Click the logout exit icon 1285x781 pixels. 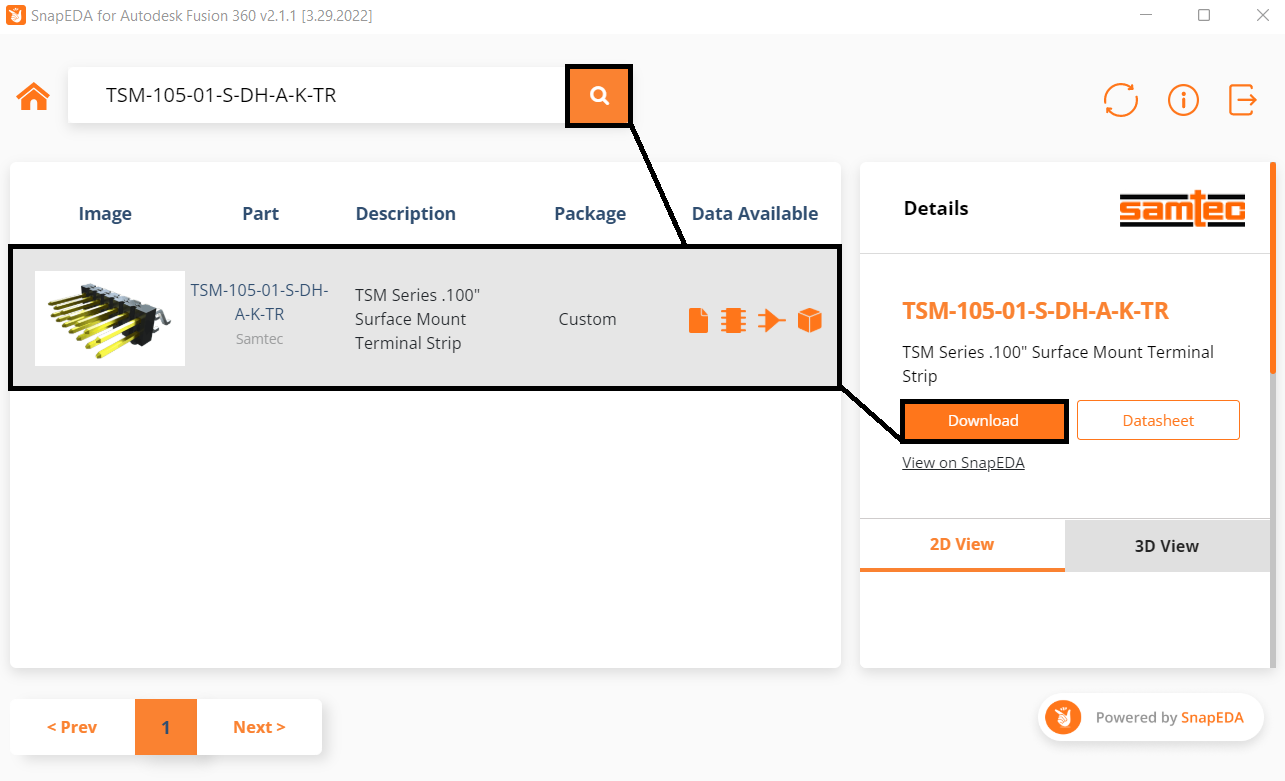(x=1243, y=99)
